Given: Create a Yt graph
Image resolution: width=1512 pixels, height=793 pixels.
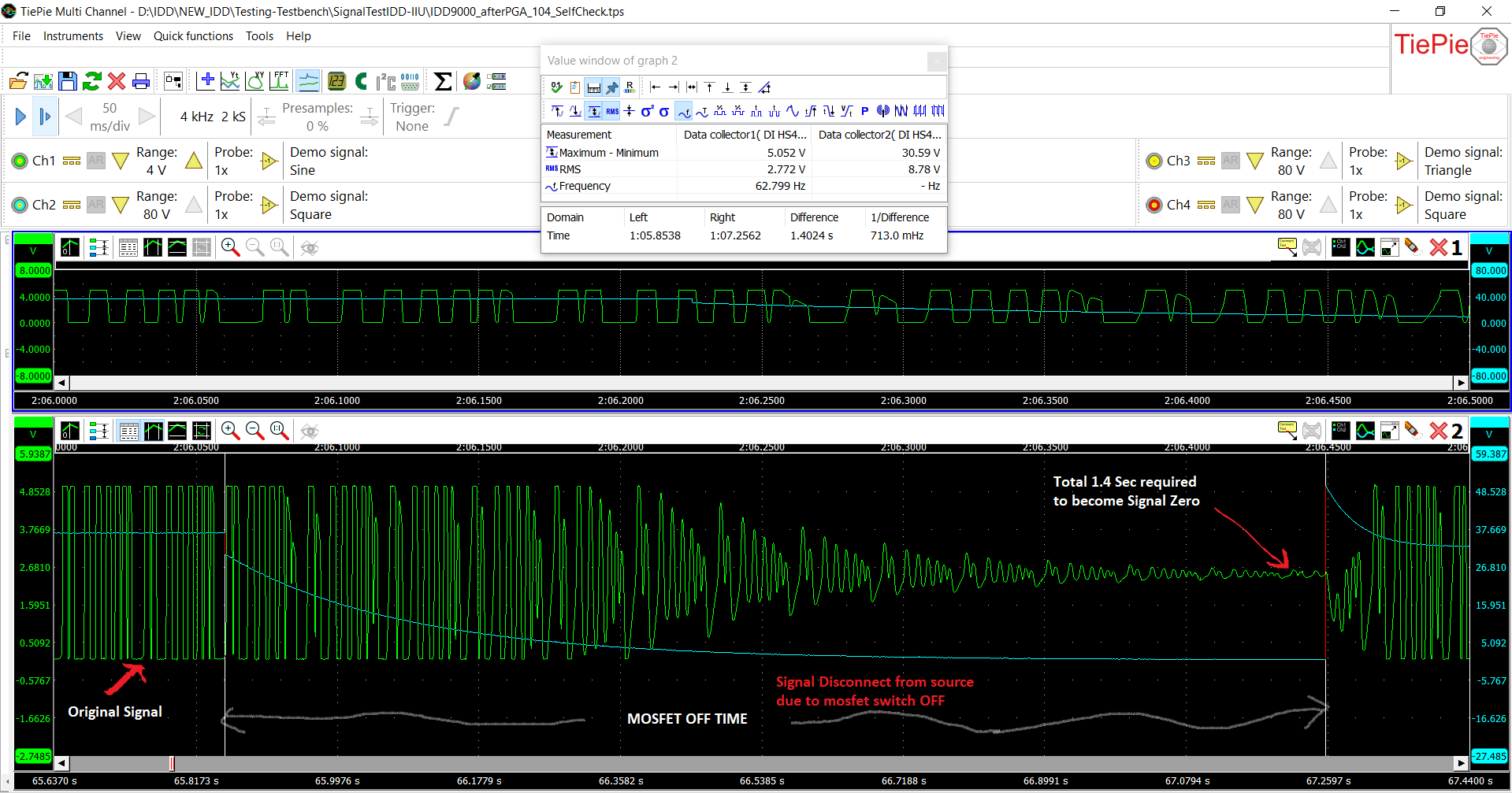Looking at the screenshot, I should [230, 80].
